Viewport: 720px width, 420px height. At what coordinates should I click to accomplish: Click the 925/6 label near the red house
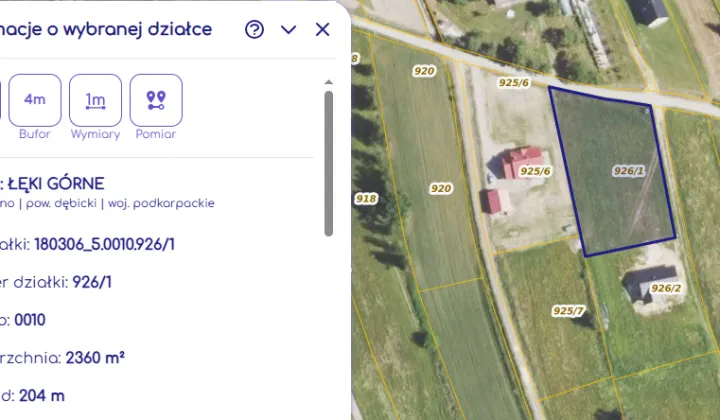(535, 171)
